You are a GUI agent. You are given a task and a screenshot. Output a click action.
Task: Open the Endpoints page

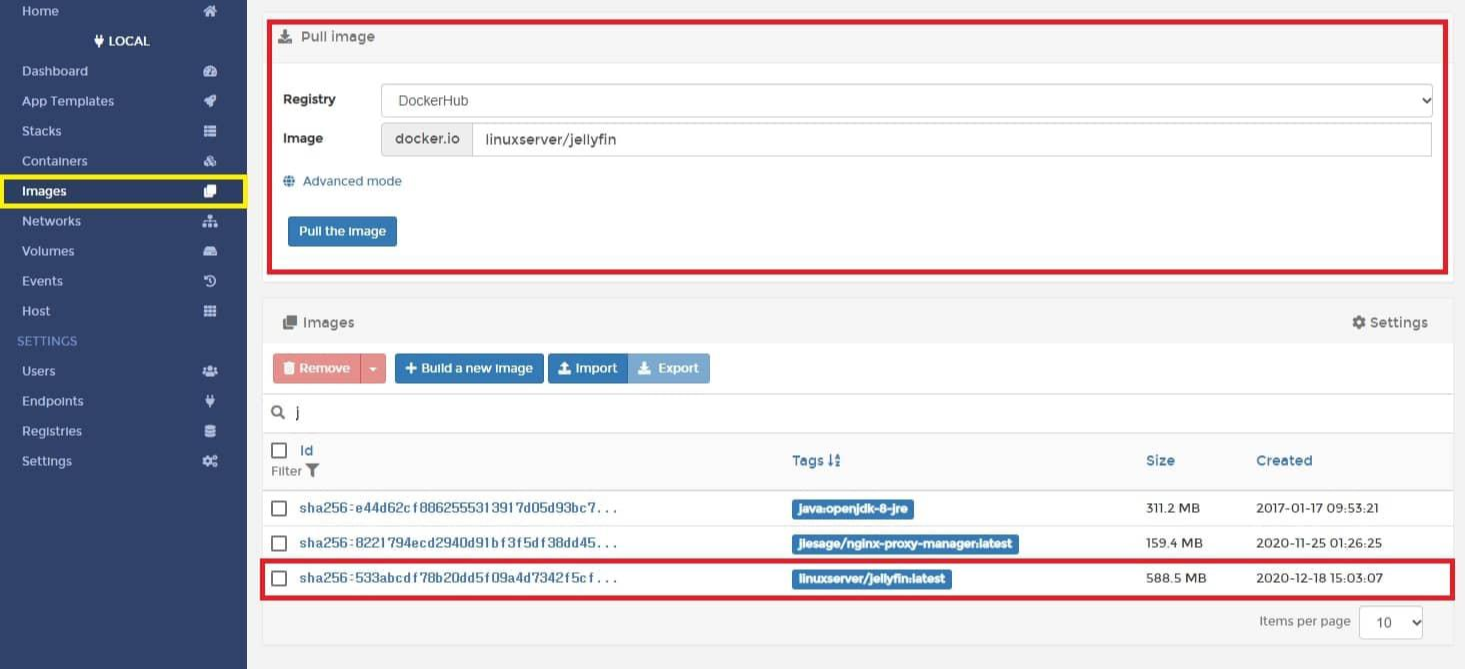[x=53, y=401]
